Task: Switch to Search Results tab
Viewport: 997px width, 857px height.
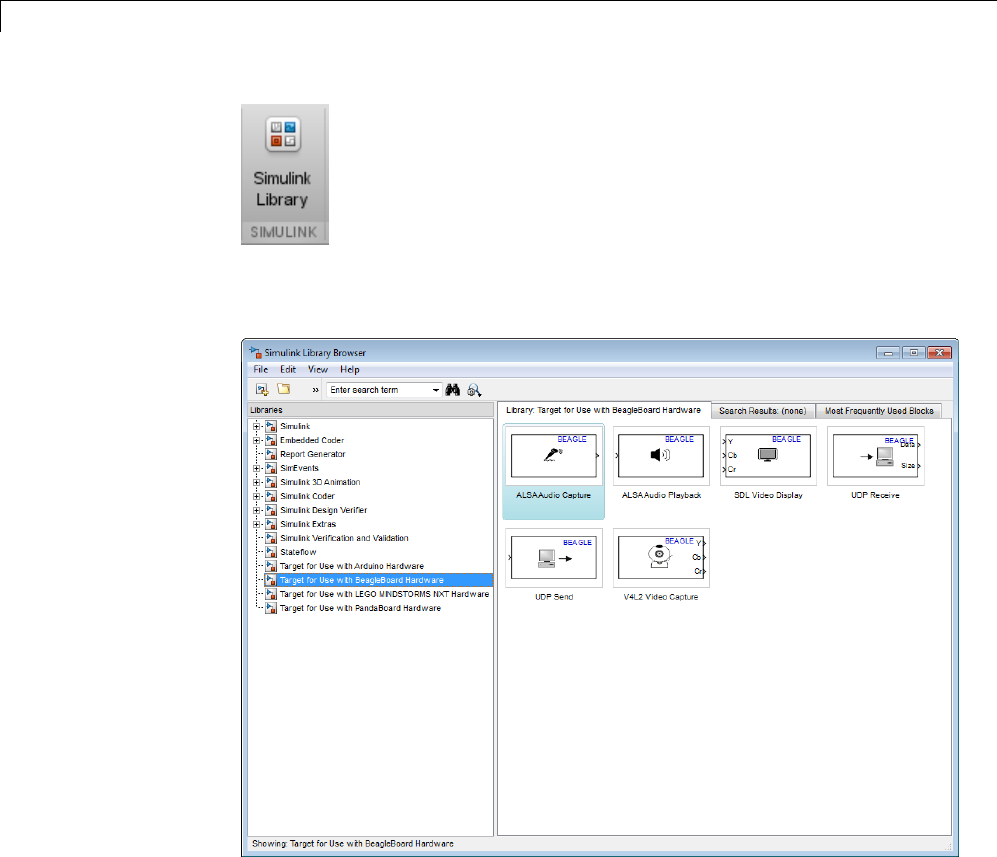Action: tap(762, 411)
